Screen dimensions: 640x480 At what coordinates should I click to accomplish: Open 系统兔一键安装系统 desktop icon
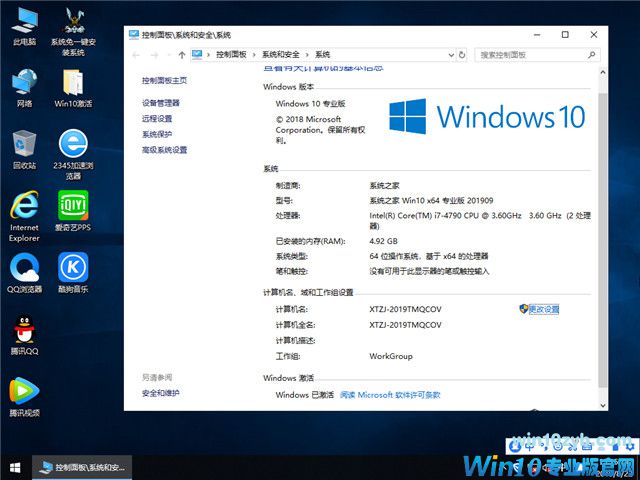click(73, 31)
